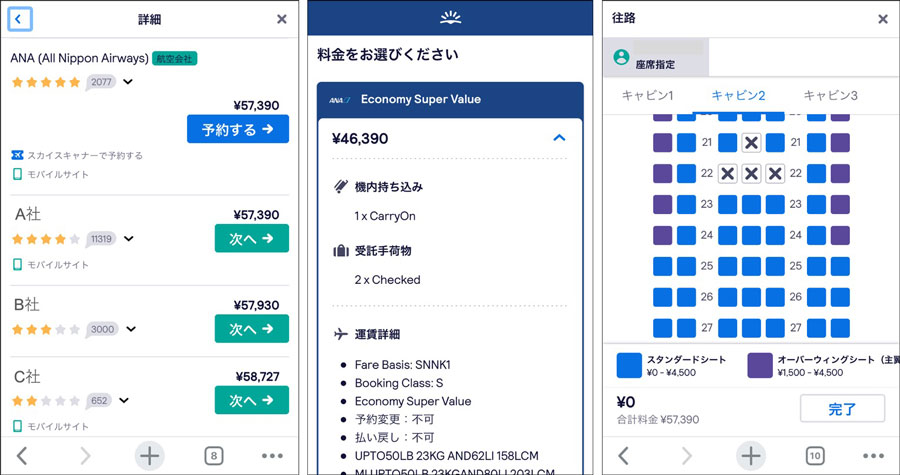Click the ANA logo on Economy Super Value
Screen dimensions: 900x475
point(340,100)
